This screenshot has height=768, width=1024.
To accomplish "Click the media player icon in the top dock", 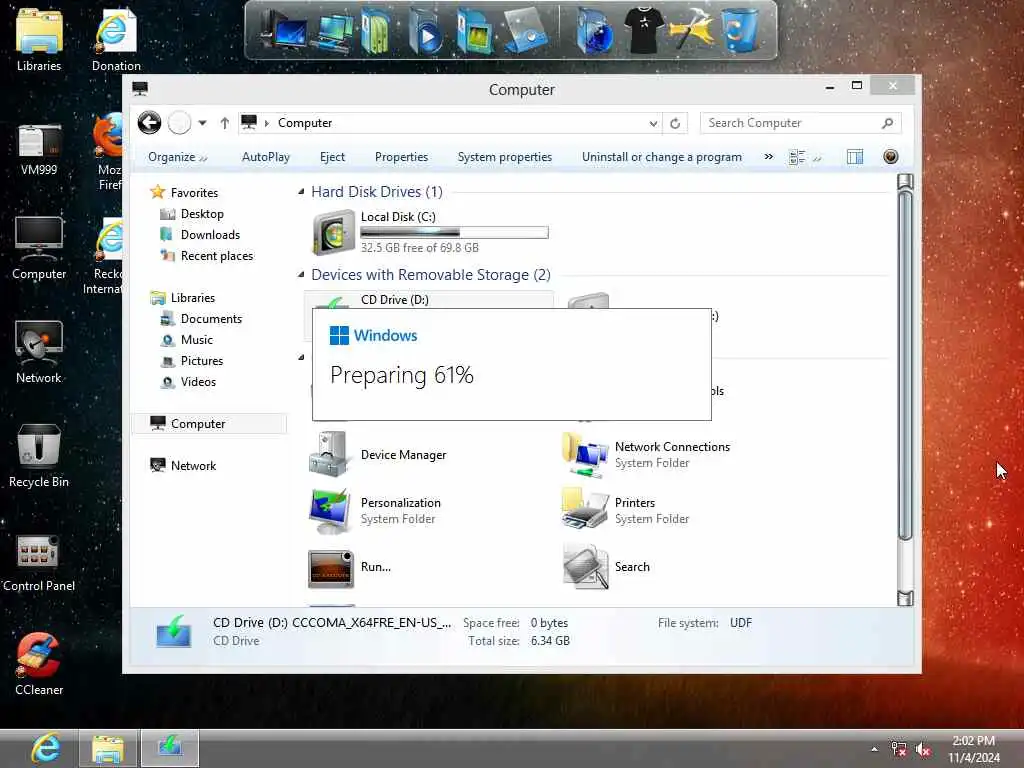I will [x=426, y=31].
